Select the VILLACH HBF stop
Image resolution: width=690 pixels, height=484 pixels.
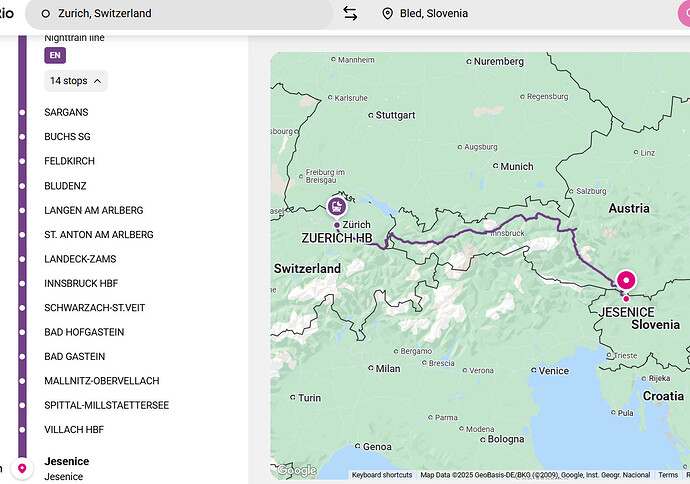[x=74, y=429]
